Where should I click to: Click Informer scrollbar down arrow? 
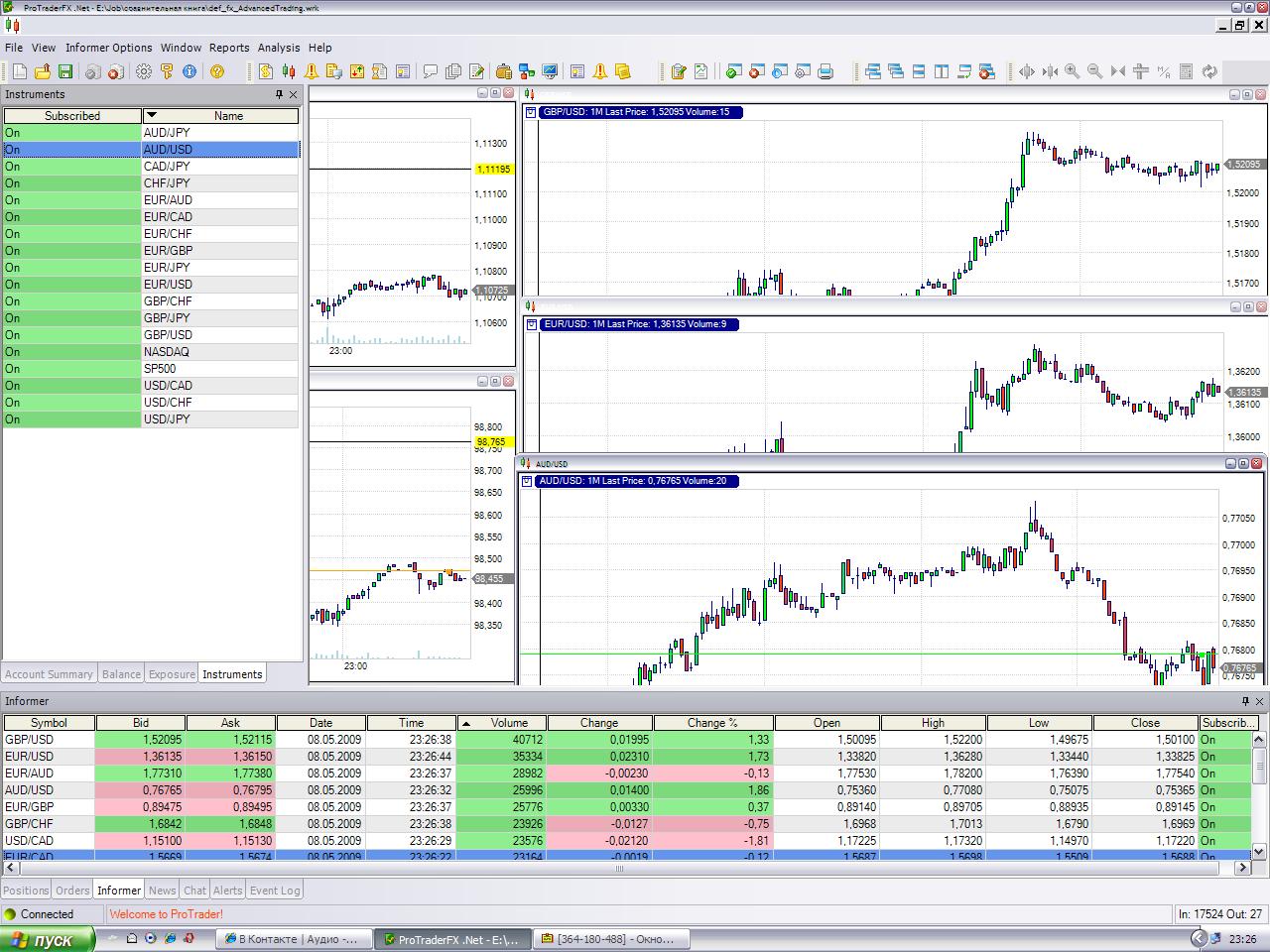(1260, 851)
